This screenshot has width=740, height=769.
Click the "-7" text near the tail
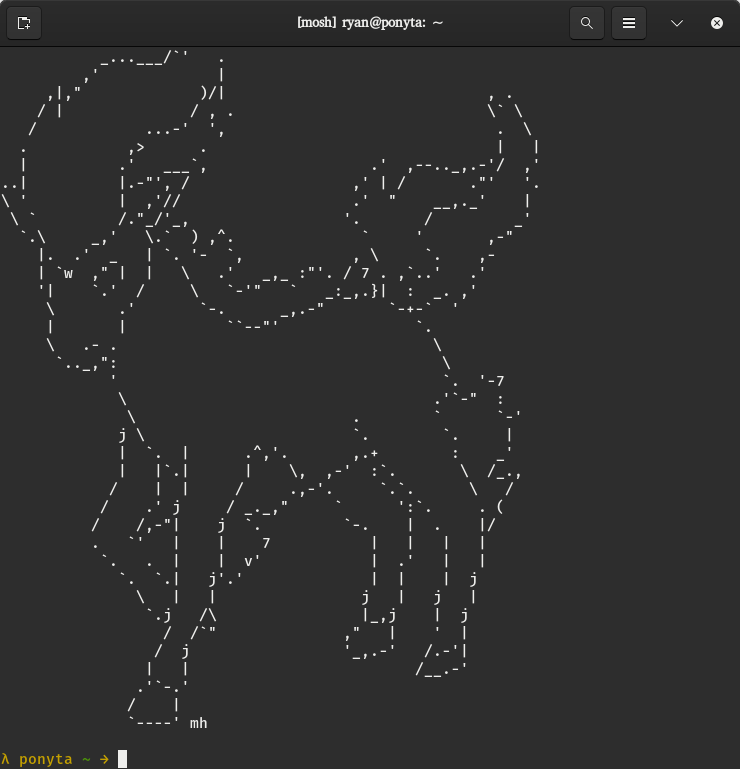pyautogui.click(x=494, y=380)
